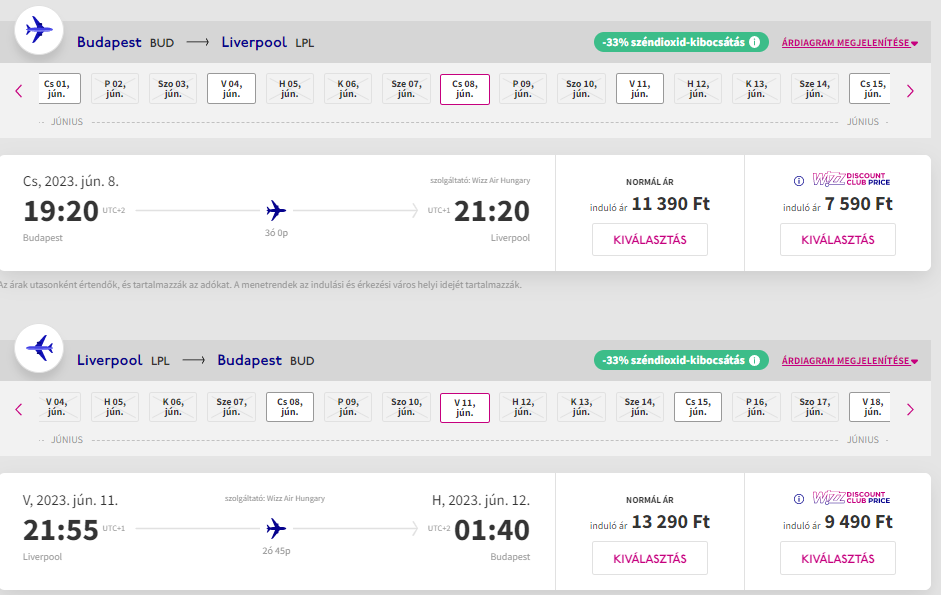Screen dimensions: 941x595
Task: Go to previous return dates with left arrow
Action: click(x=19, y=409)
